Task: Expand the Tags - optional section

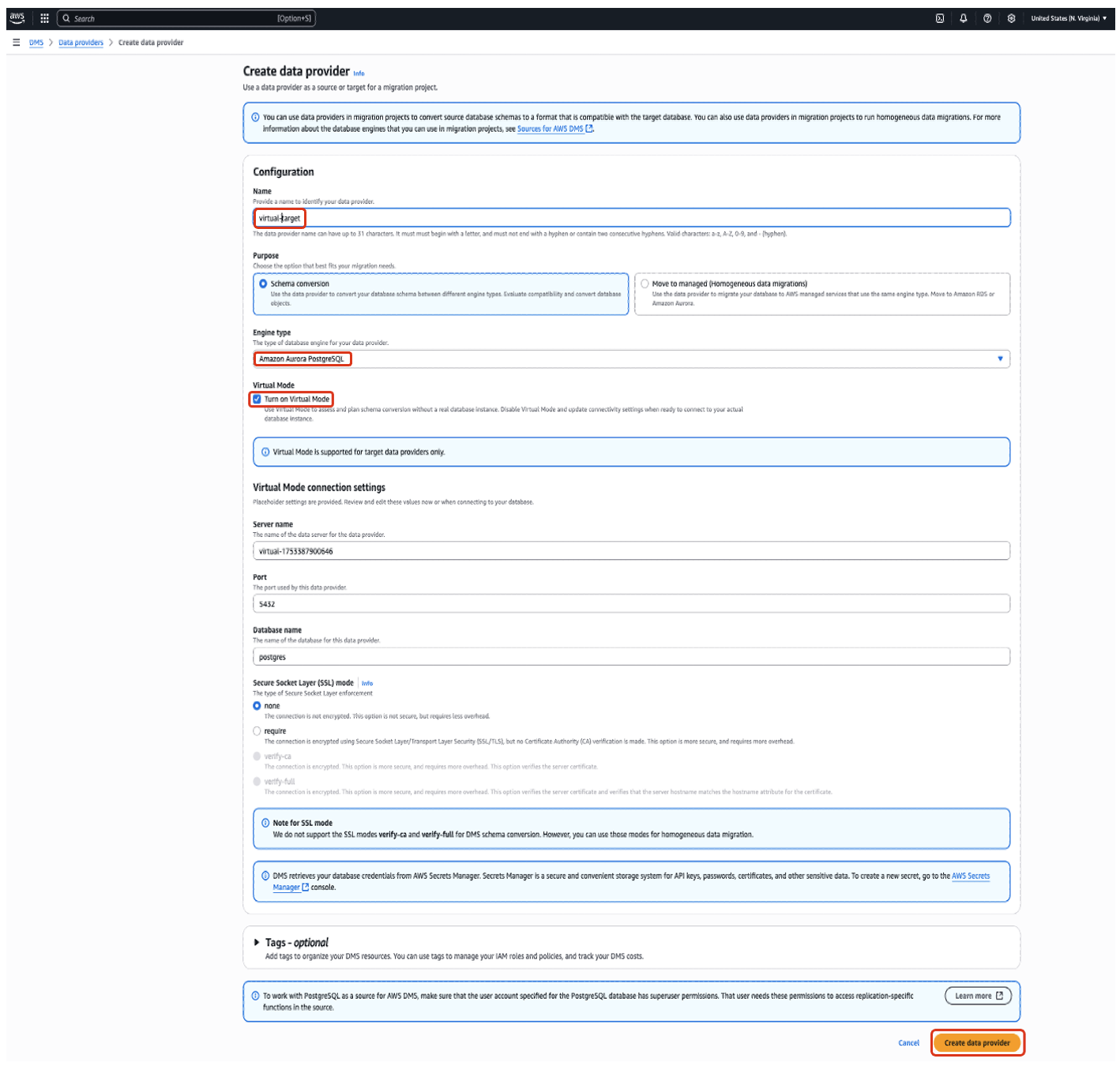Action: (257, 942)
